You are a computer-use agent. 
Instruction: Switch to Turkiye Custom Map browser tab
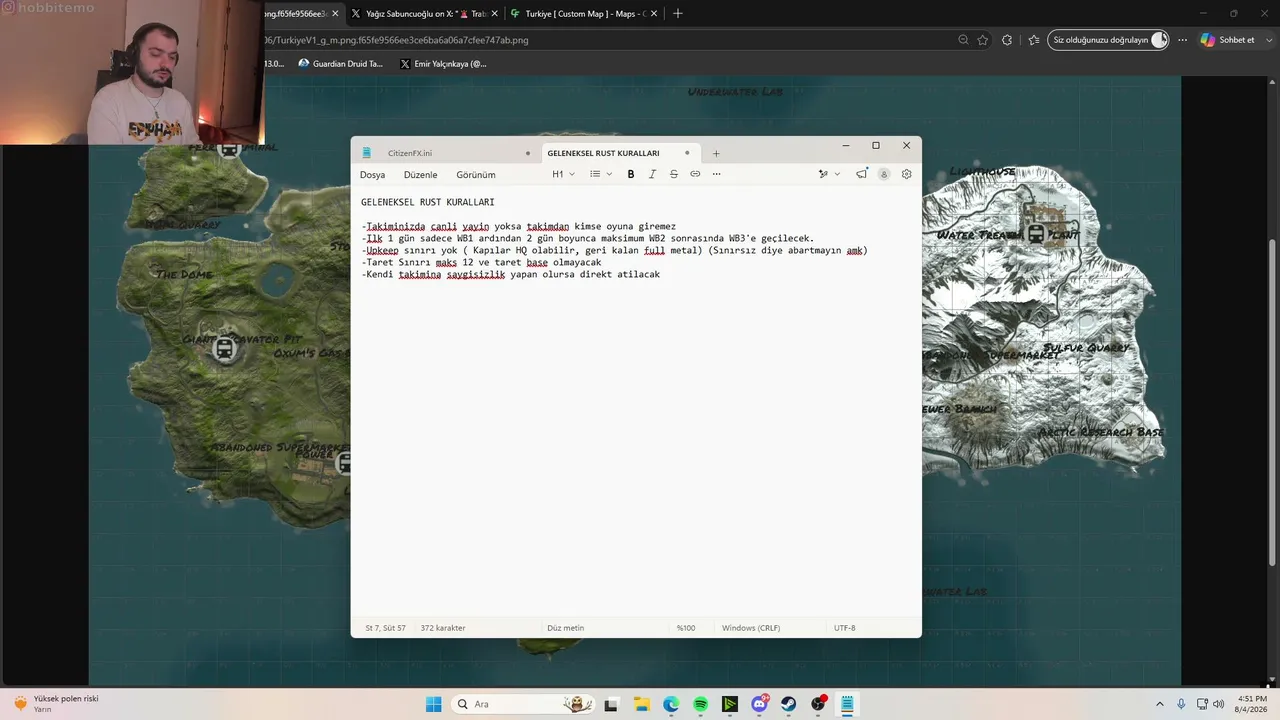click(x=585, y=14)
